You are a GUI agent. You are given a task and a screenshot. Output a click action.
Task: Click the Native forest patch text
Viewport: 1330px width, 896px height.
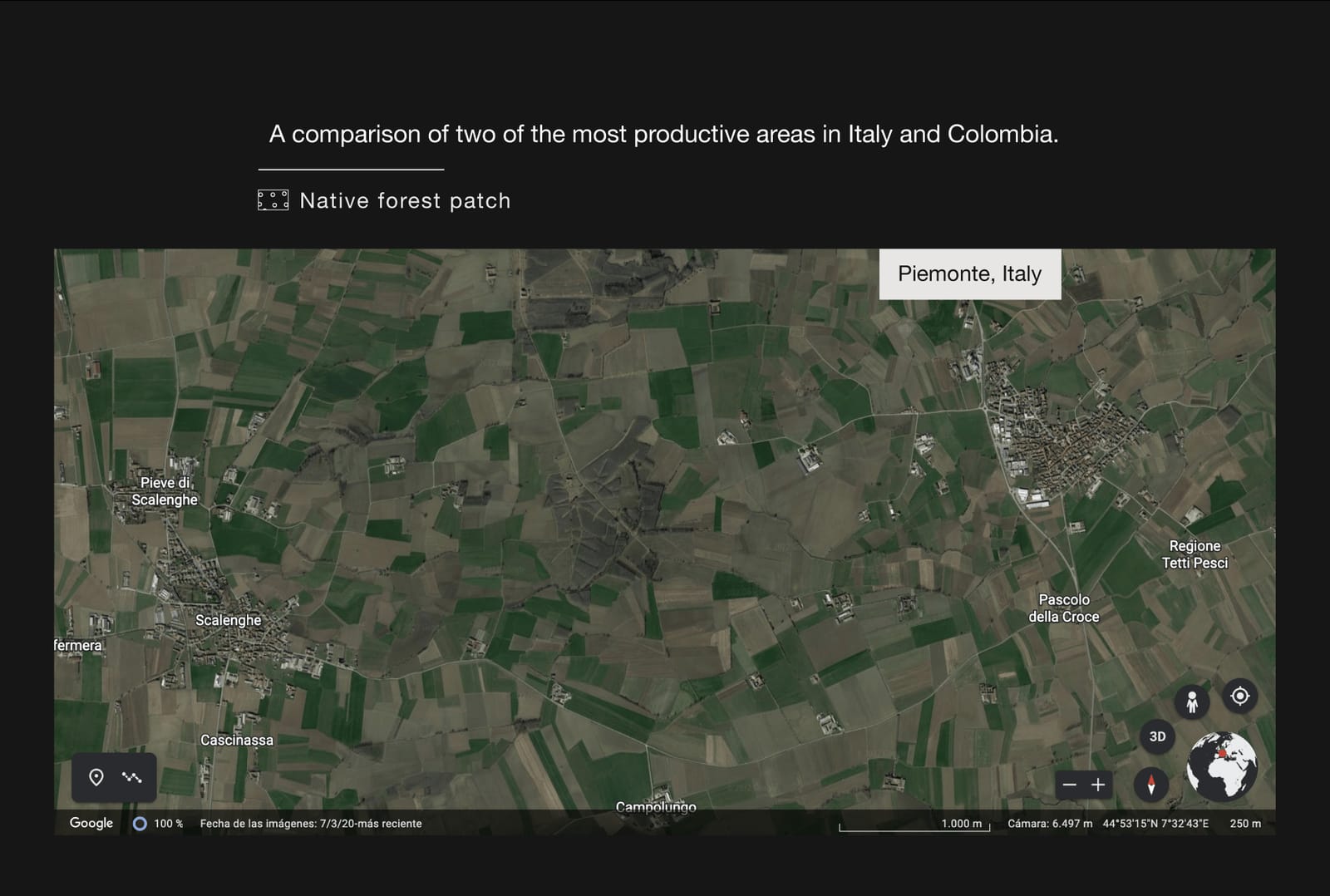click(x=405, y=200)
